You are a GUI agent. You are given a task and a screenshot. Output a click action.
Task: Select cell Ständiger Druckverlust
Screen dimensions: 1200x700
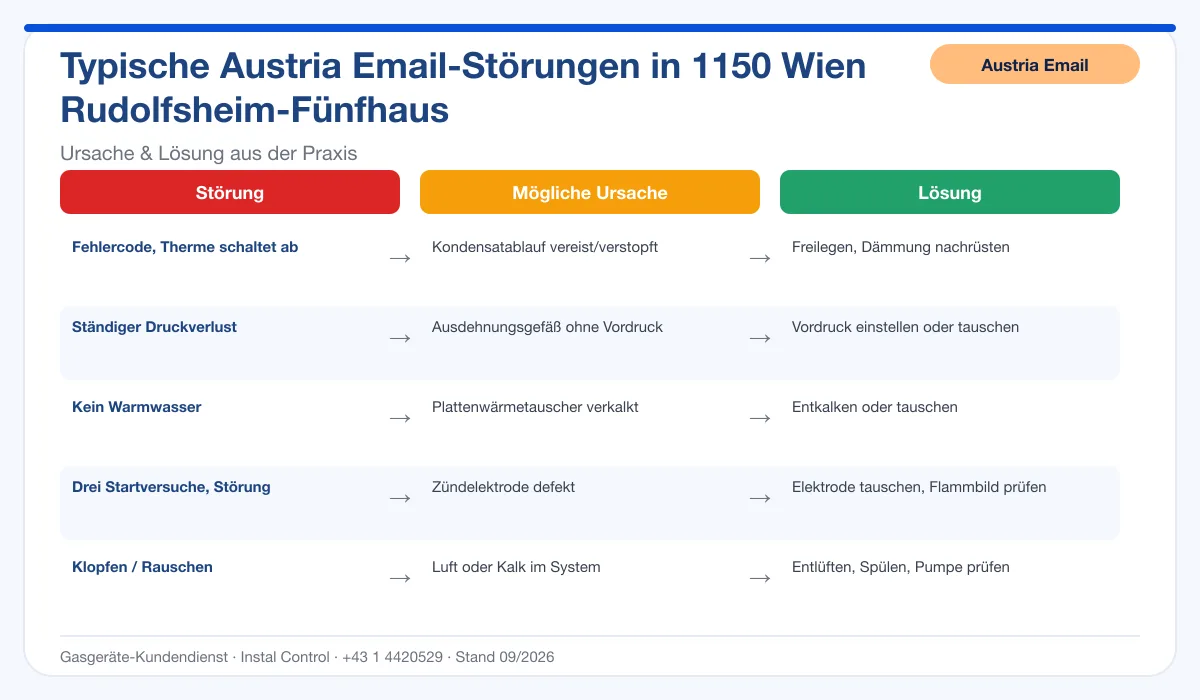tap(154, 327)
